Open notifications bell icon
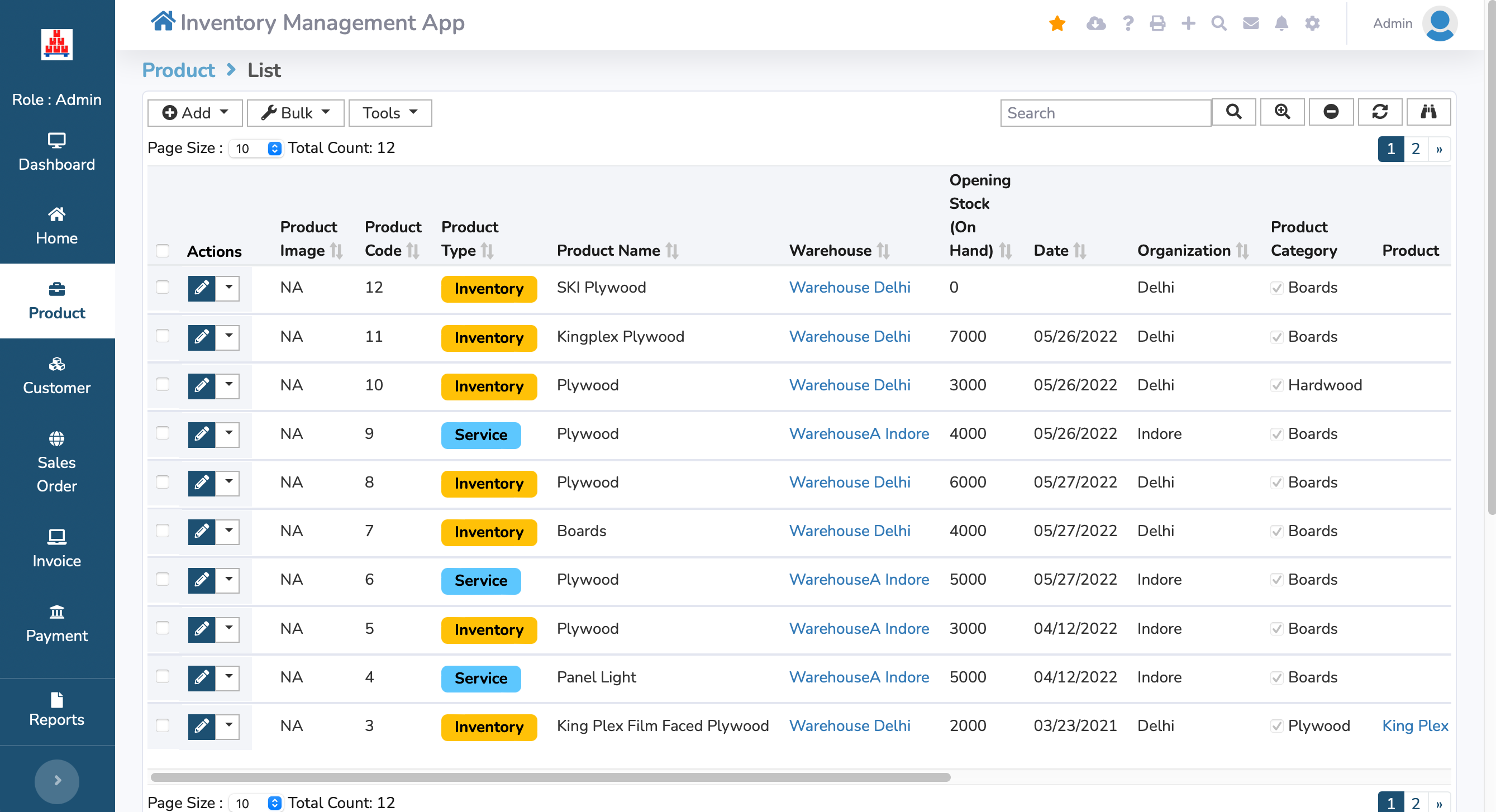Viewport: 1496px width, 812px height. 1281,23
